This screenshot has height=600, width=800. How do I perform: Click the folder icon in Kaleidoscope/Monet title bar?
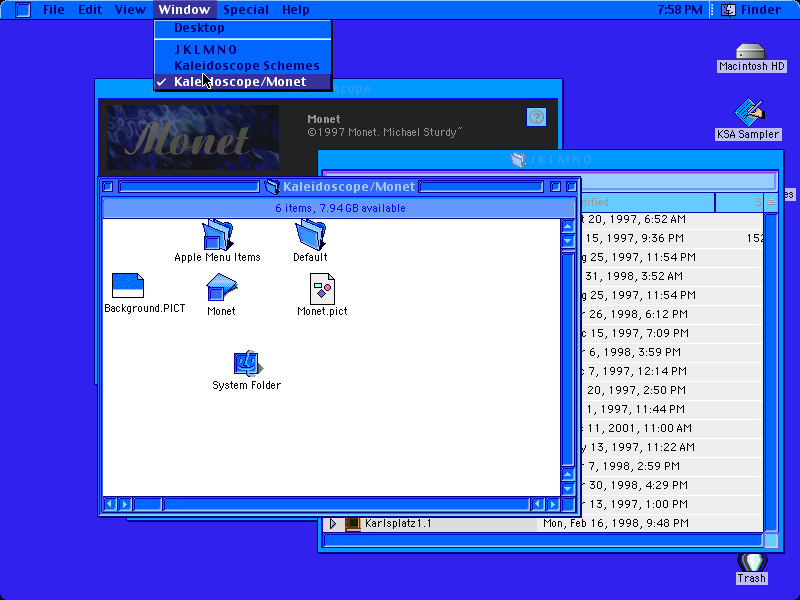(272, 187)
